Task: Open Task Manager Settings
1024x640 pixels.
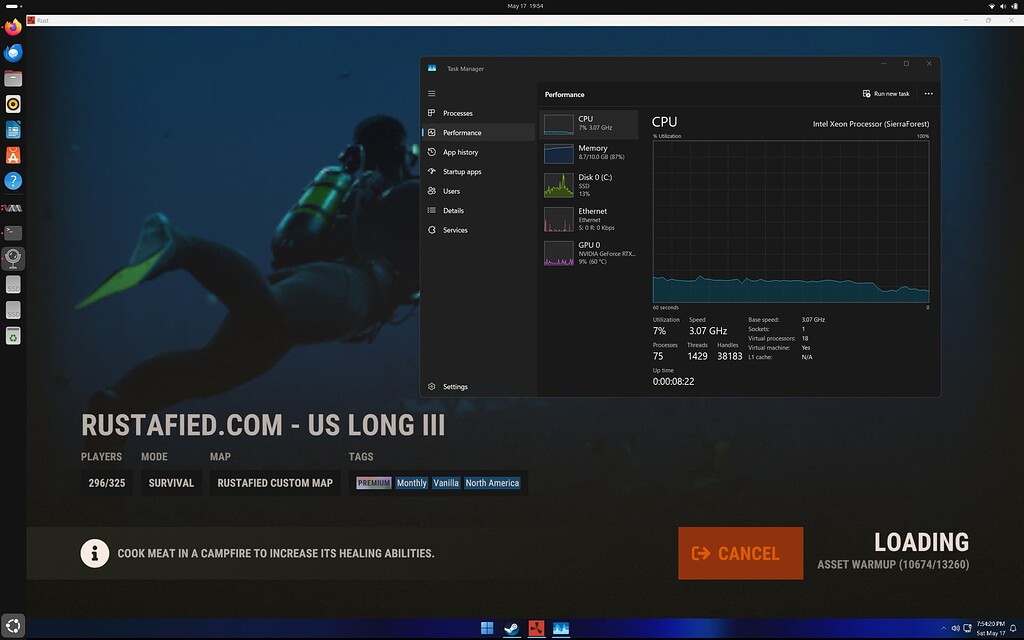Action: click(455, 386)
